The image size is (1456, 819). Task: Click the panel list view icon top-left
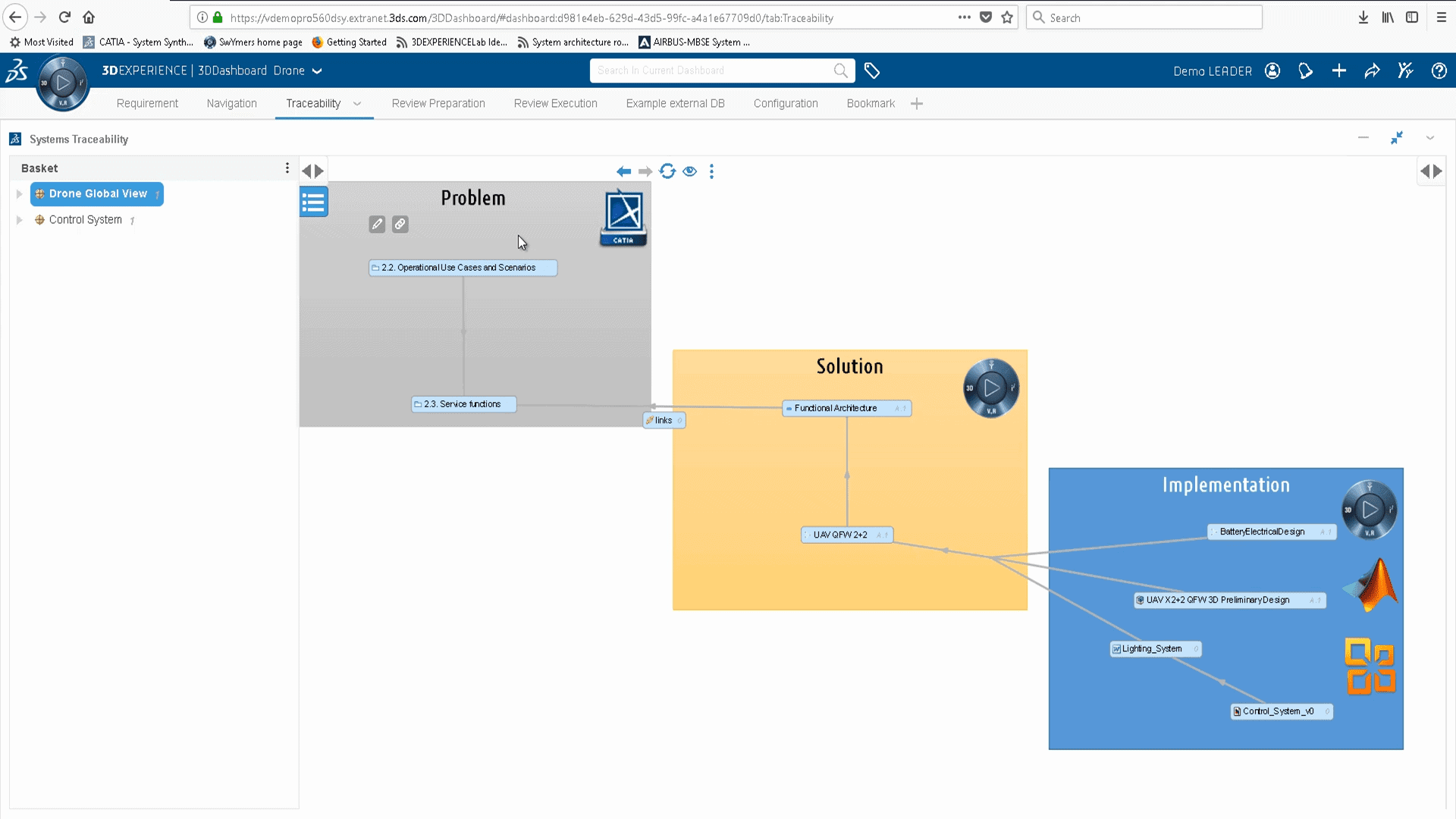click(313, 202)
